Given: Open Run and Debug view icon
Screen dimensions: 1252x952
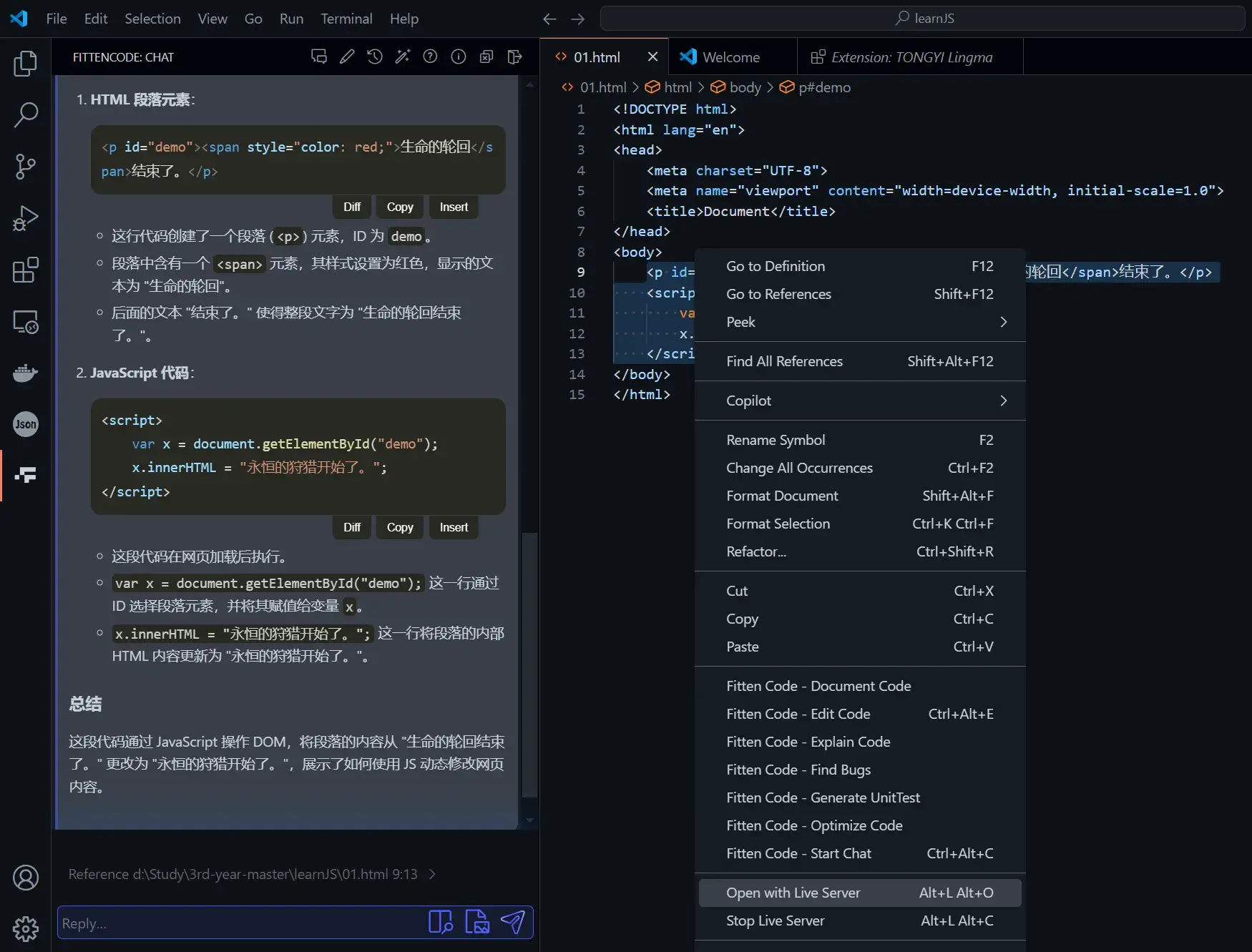Looking at the screenshot, I should click(26, 218).
